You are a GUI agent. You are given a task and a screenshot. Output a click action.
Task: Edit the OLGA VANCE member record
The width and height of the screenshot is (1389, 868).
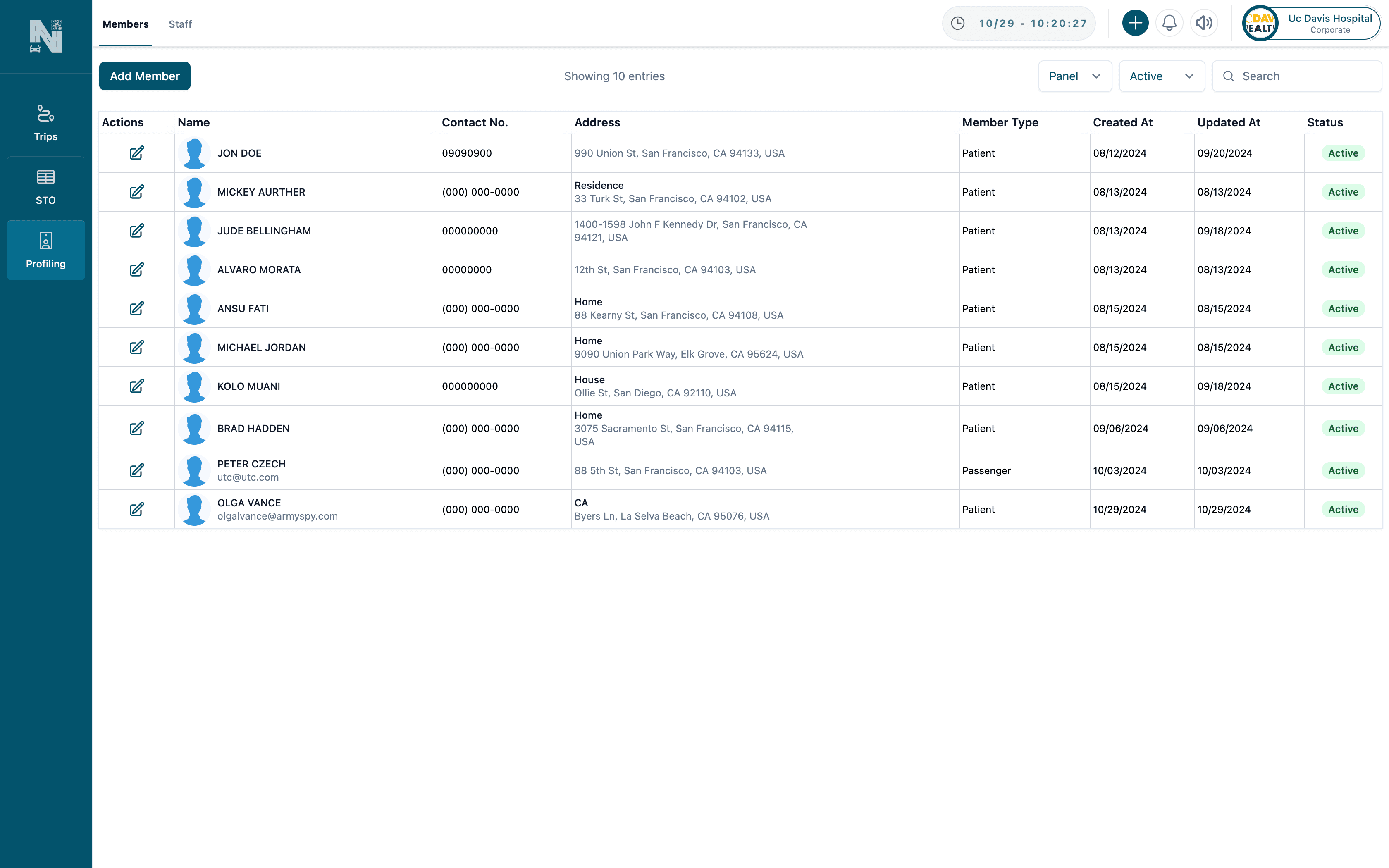coord(136,509)
